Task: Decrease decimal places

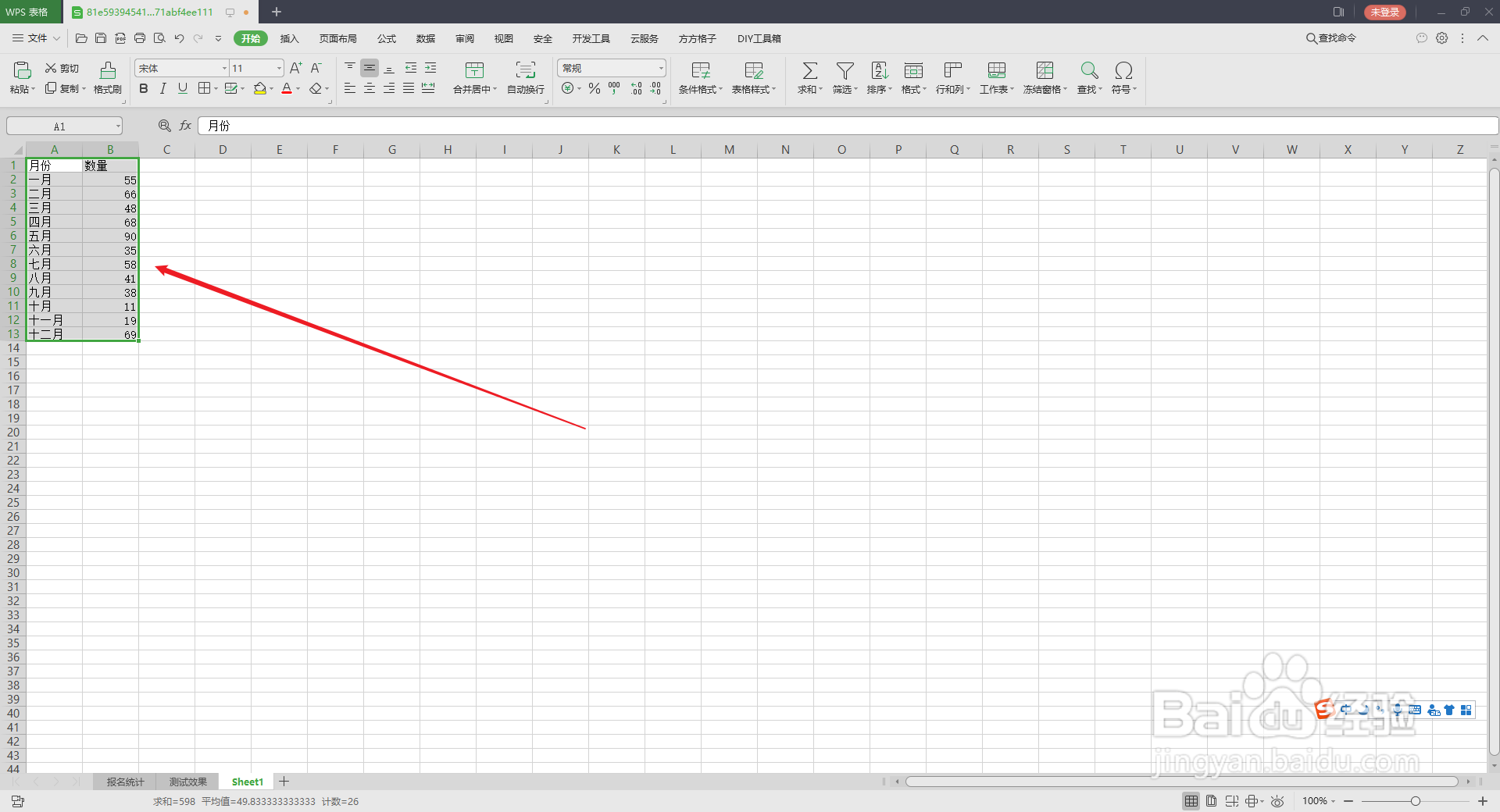Action: pos(655,88)
